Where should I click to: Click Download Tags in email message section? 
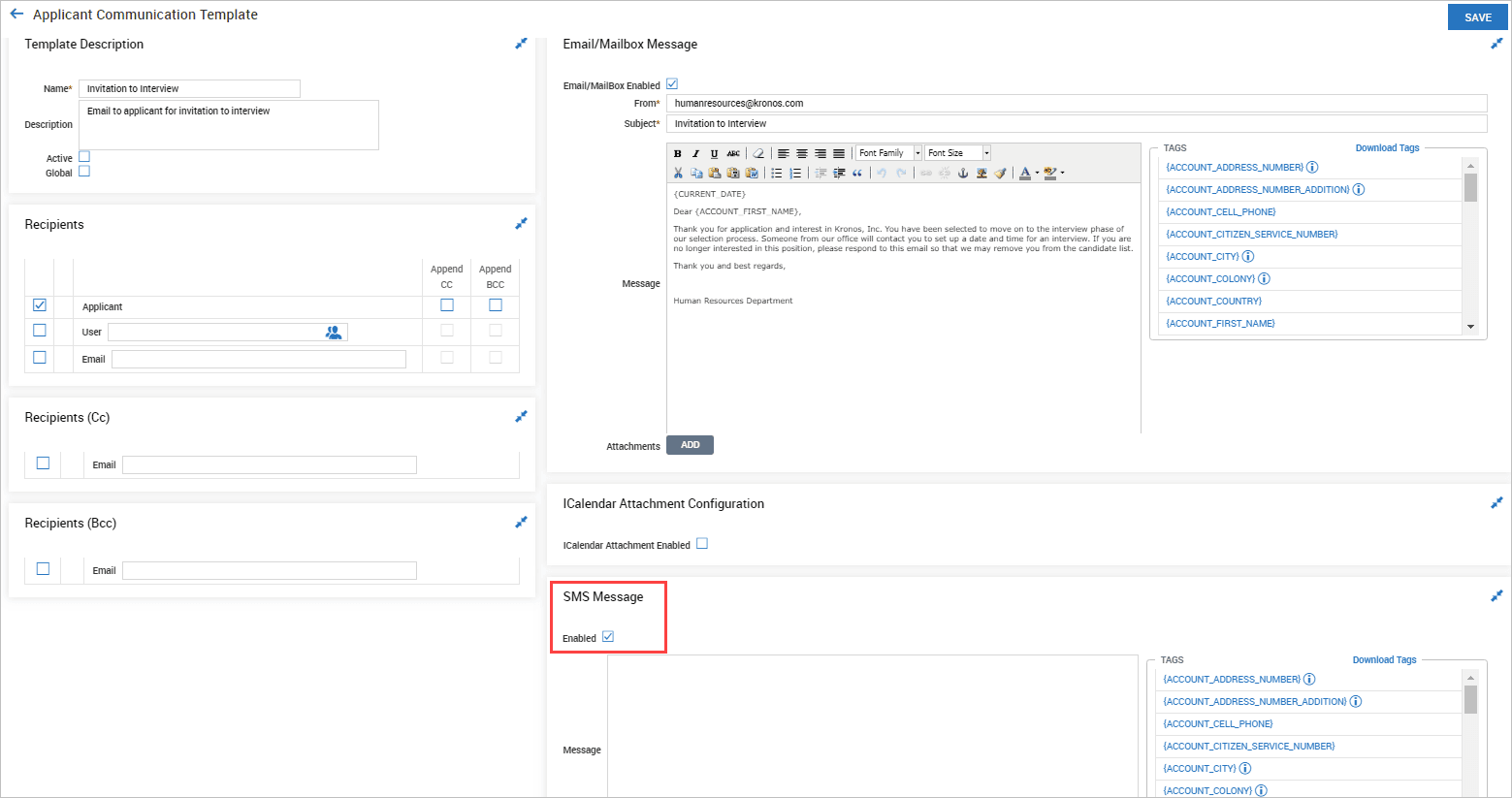pos(1387,148)
